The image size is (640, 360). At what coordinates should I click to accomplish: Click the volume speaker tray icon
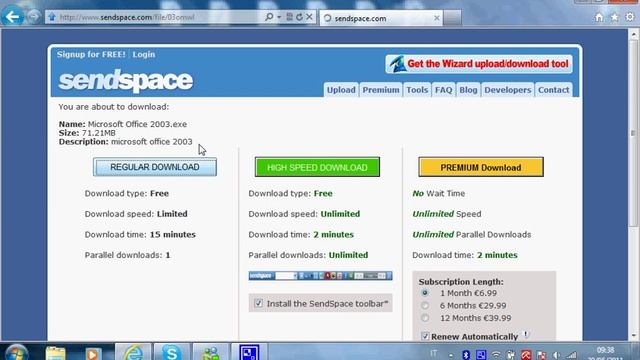pyautogui.click(x=556, y=355)
